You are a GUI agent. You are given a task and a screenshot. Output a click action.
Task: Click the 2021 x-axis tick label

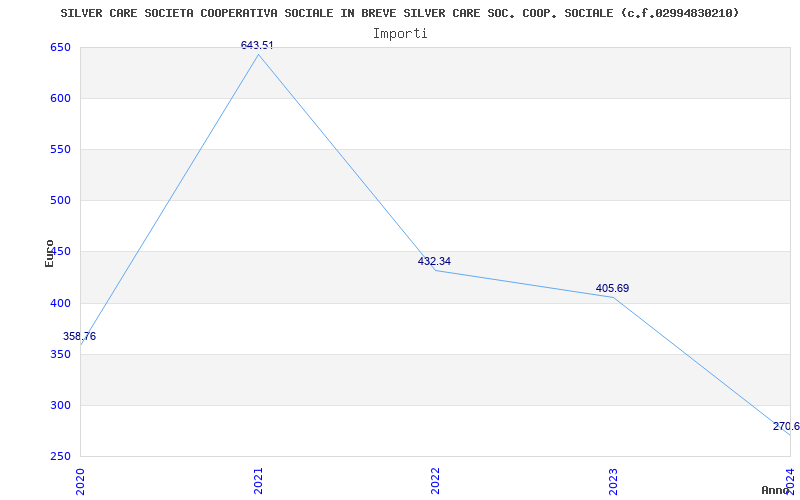(258, 481)
